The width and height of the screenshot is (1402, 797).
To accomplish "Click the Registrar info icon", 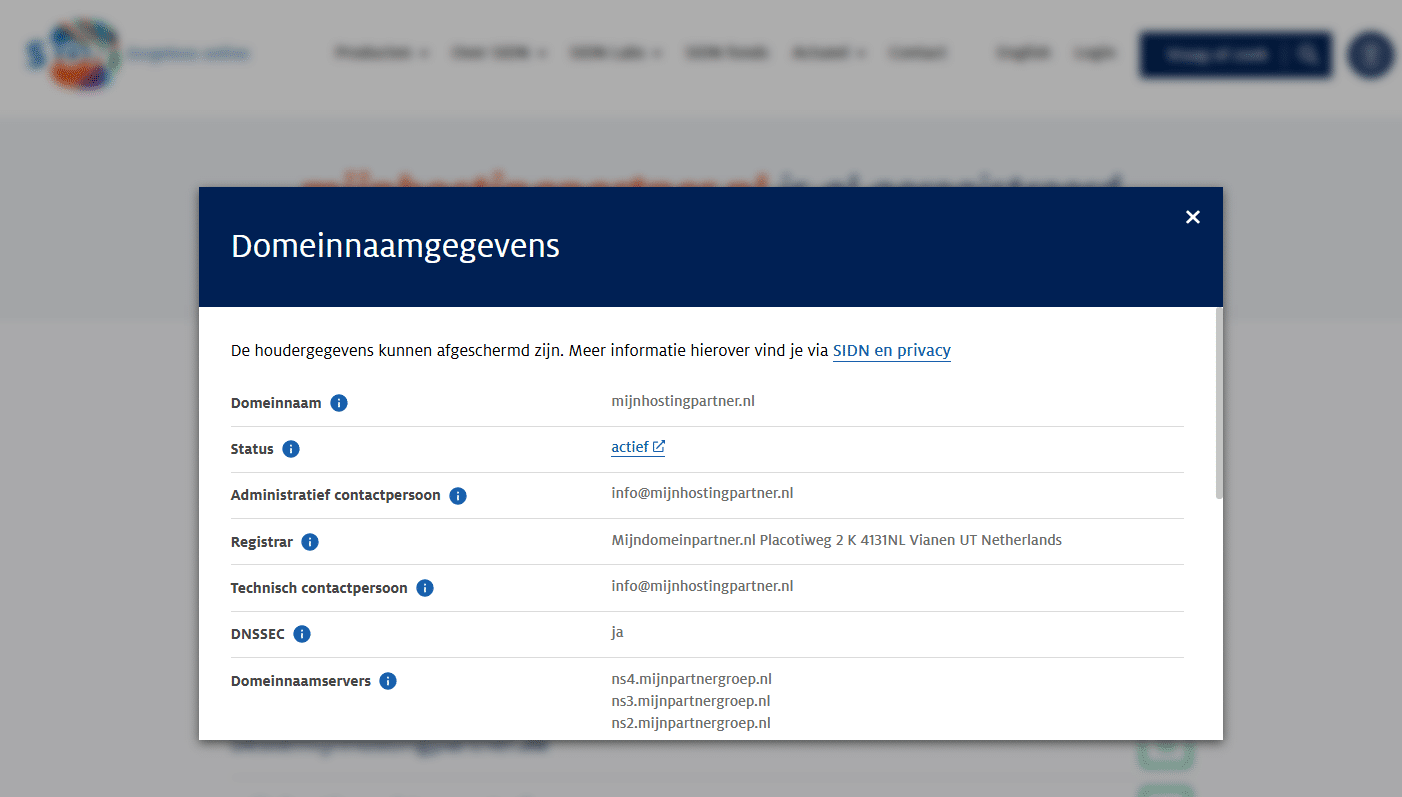I will click(309, 541).
